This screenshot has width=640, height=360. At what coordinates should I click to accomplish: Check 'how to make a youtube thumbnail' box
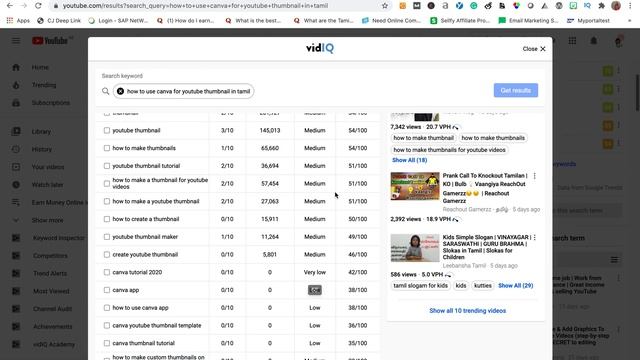tap(107, 202)
